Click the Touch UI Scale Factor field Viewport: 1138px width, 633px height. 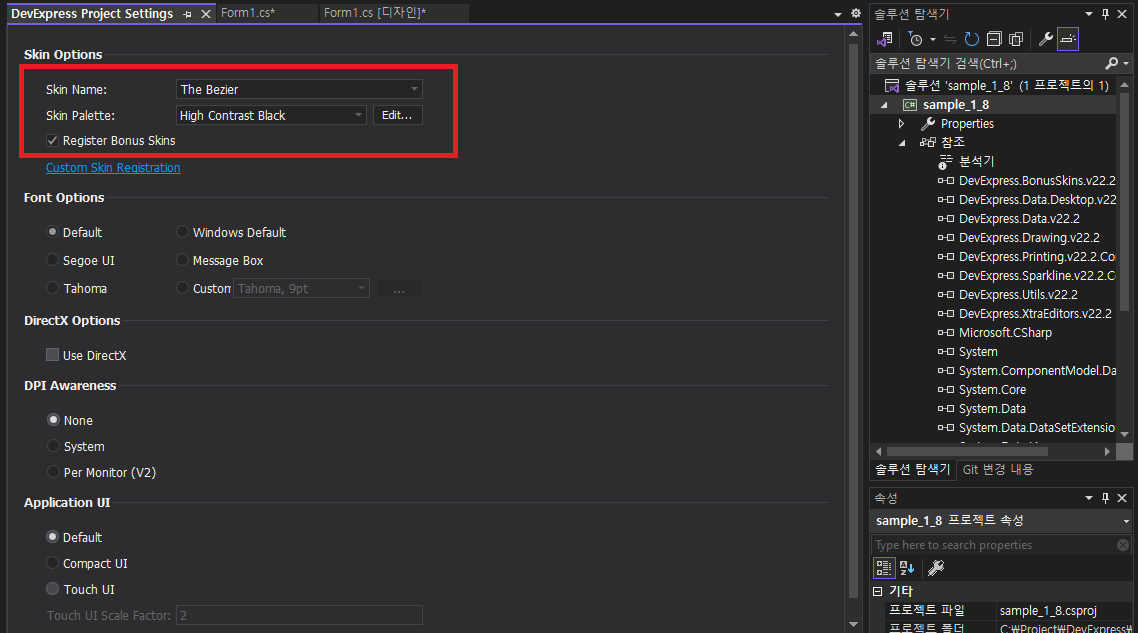(x=298, y=616)
